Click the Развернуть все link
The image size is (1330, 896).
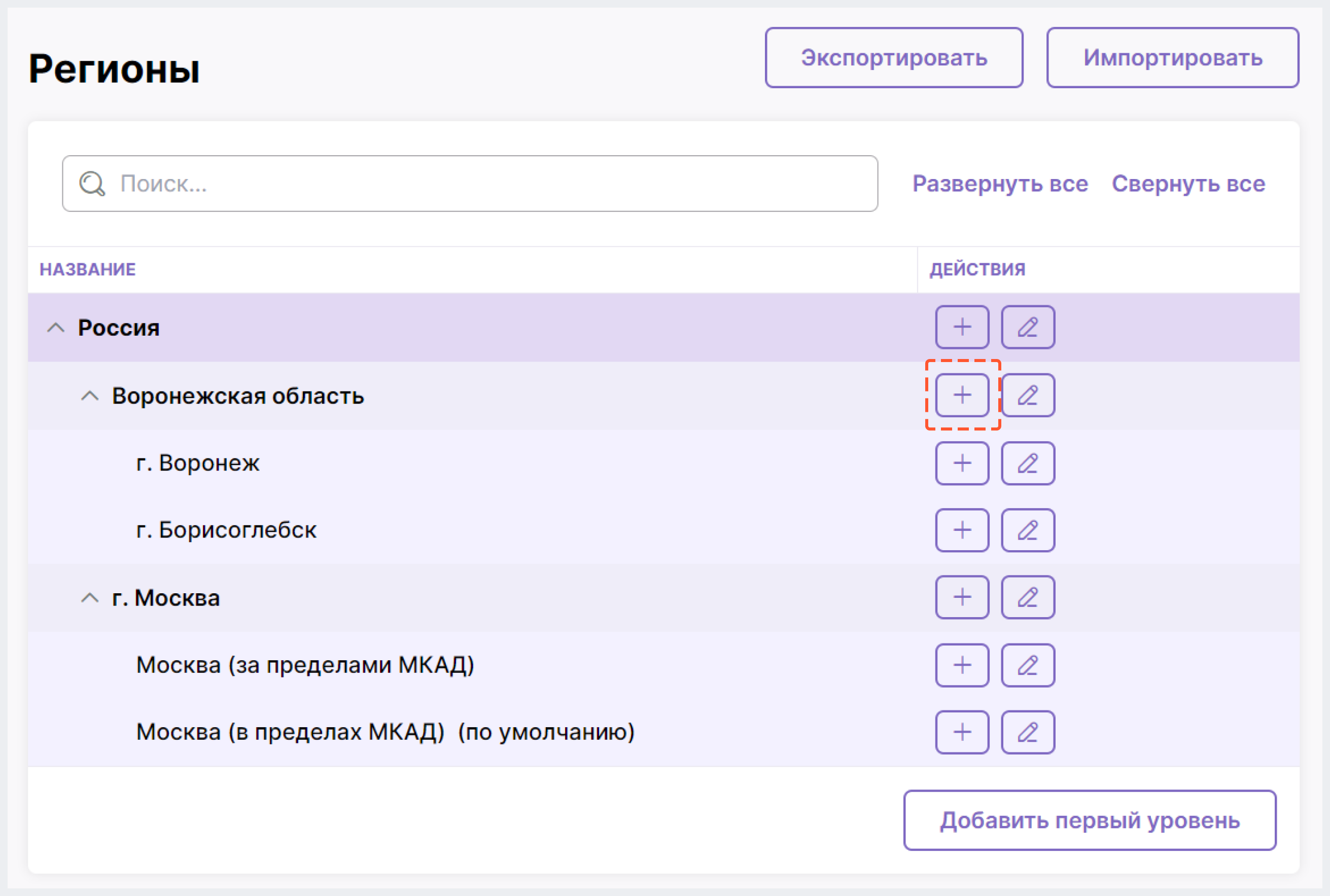1000,184
